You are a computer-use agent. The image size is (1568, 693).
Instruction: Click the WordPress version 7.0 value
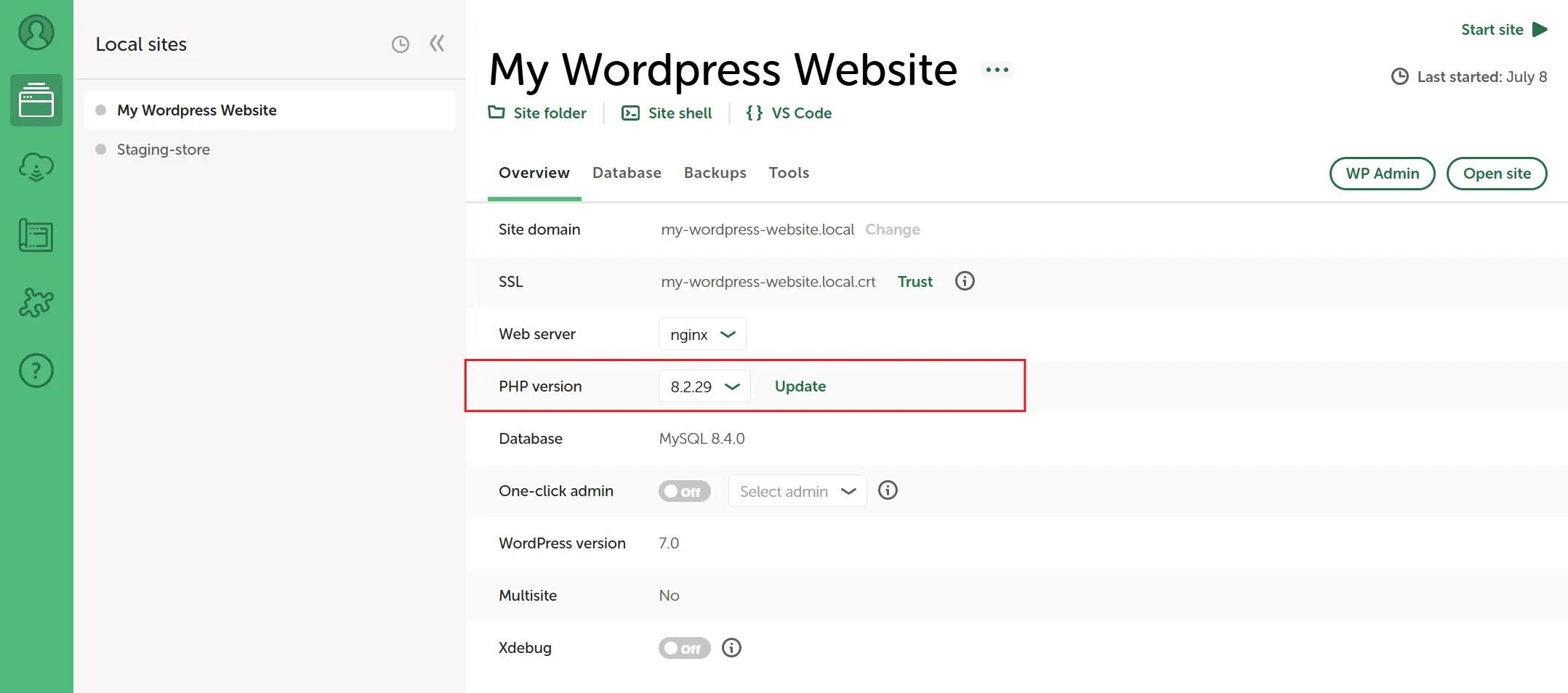coord(669,543)
